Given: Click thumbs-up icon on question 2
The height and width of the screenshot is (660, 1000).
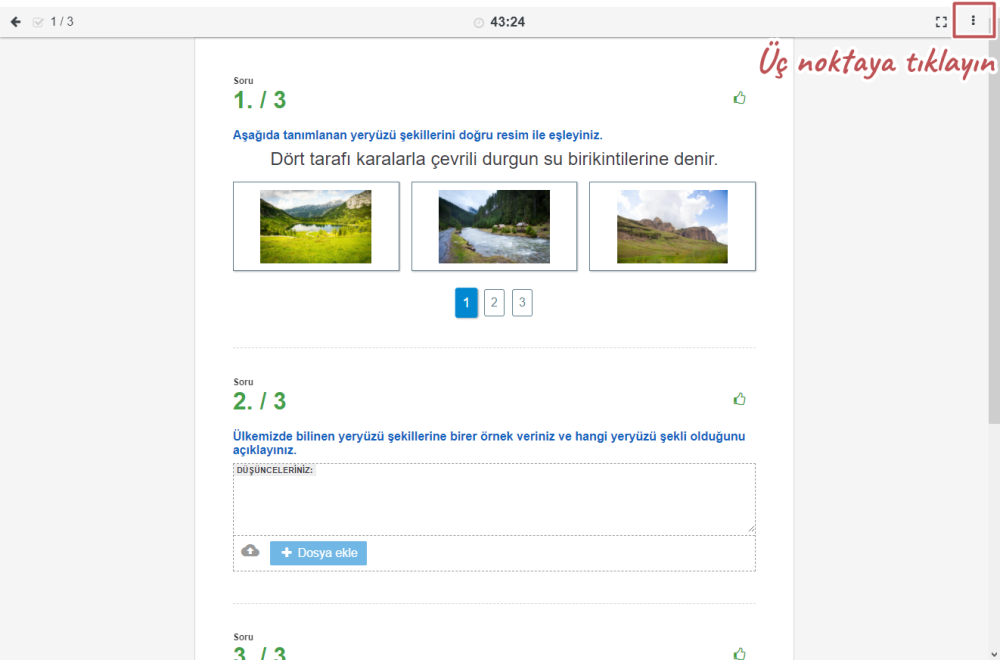Looking at the screenshot, I should pos(739,399).
